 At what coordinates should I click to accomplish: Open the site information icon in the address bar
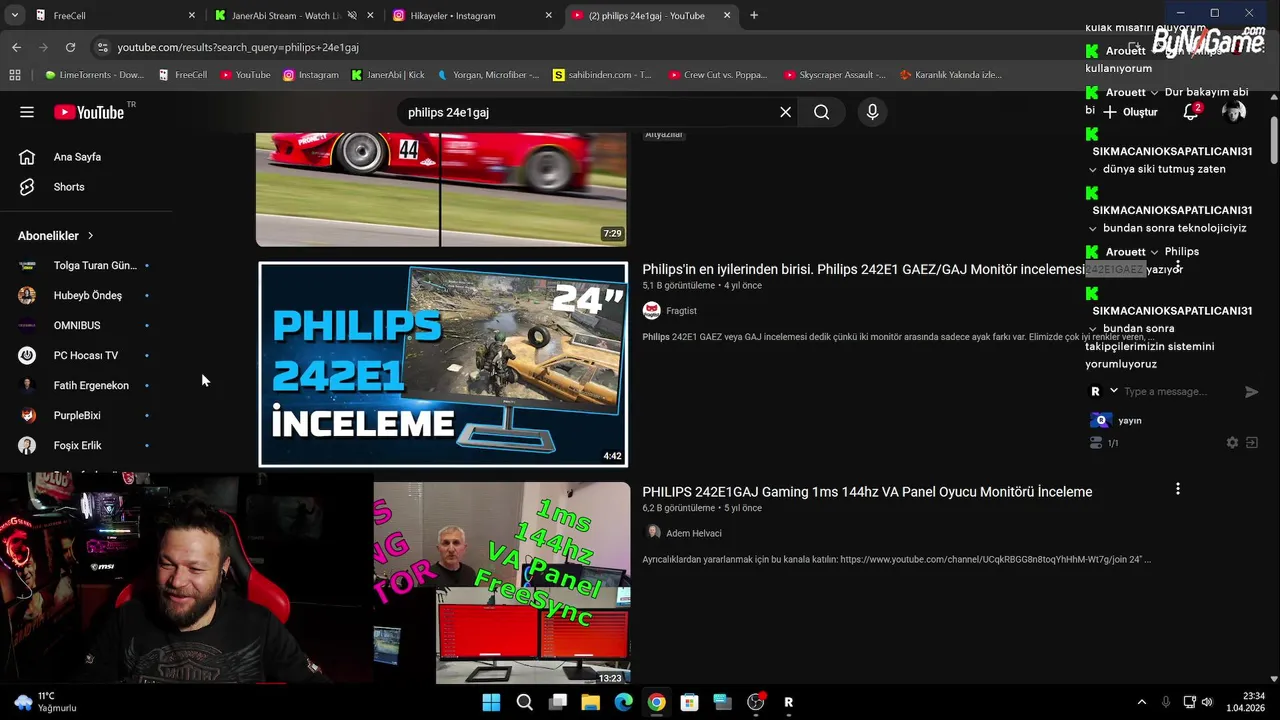pyautogui.click(x=101, y=47)
